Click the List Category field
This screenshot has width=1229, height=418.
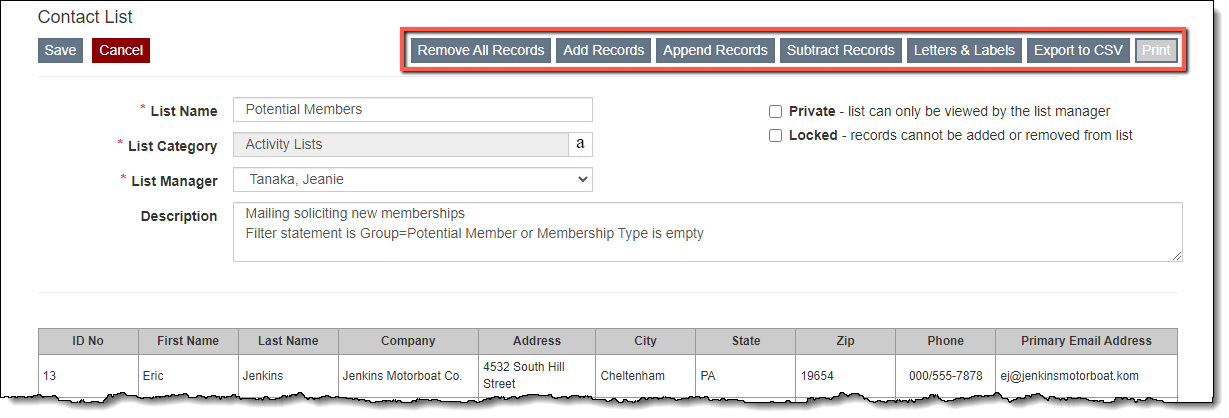pos(400,145)
